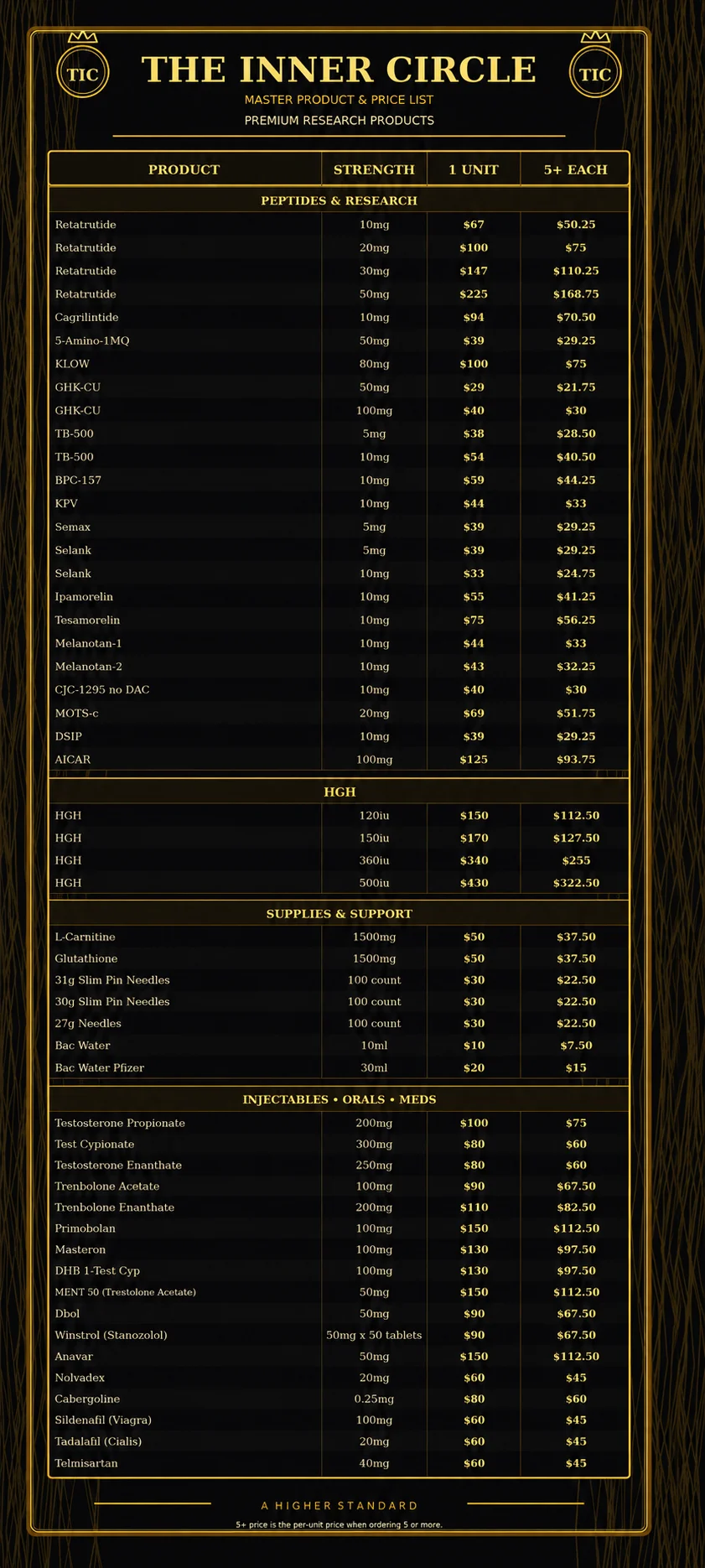The image size is (705, 1568).
Task: Click the Cagrilintide product name
Action: 86,318
